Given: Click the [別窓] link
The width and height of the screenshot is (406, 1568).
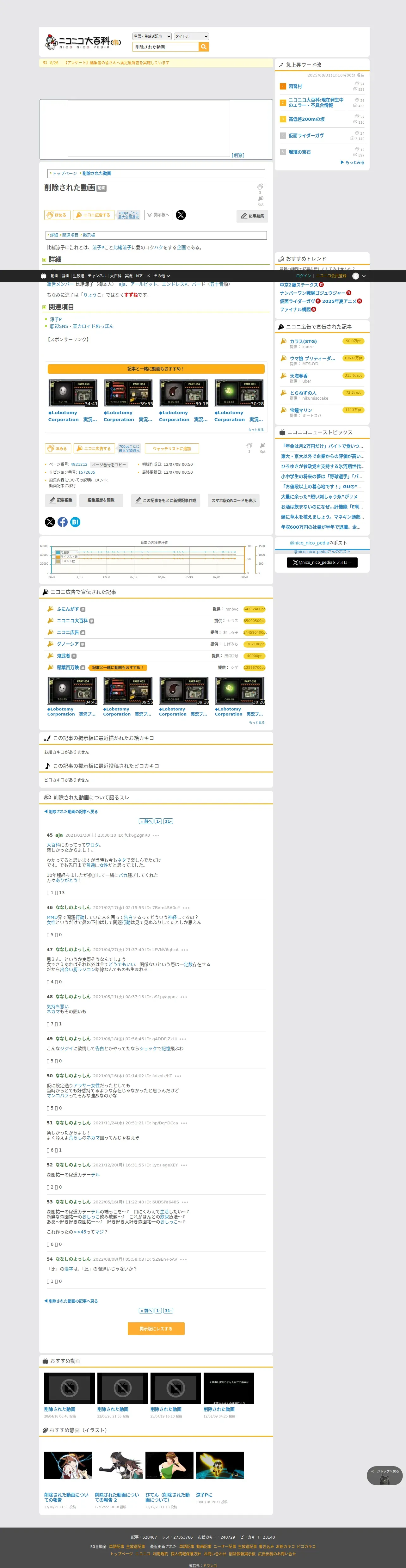Looking at the screenshot, I should pos(238,155).
